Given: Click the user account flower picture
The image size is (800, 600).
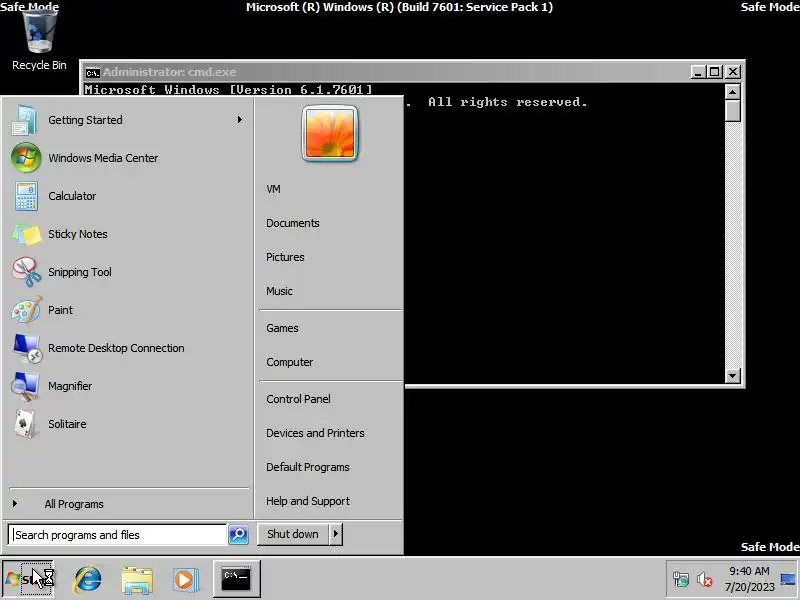Looking at the screenshot, I should pyautogui.click(x=330, y=134).
